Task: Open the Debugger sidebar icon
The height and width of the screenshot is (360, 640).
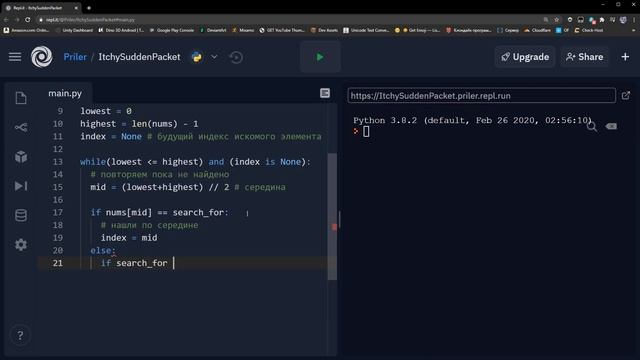Action: click(x=21, y=186)
